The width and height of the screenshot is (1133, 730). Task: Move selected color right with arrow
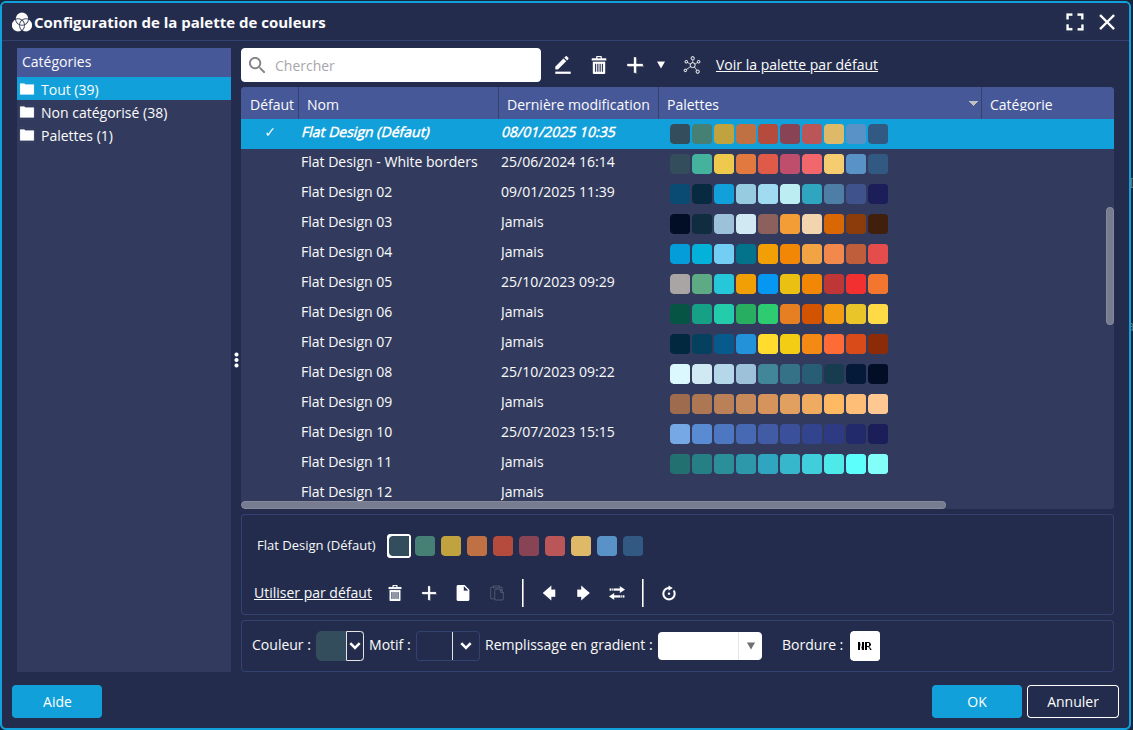(x=583, y=593)
